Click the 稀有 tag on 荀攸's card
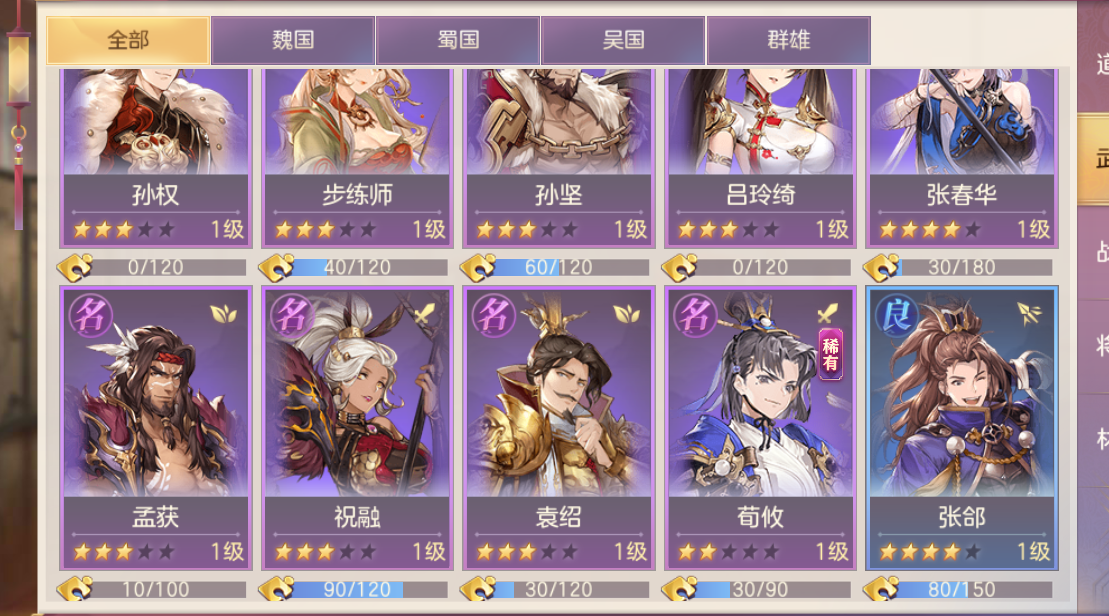 (x=830, y=354)
